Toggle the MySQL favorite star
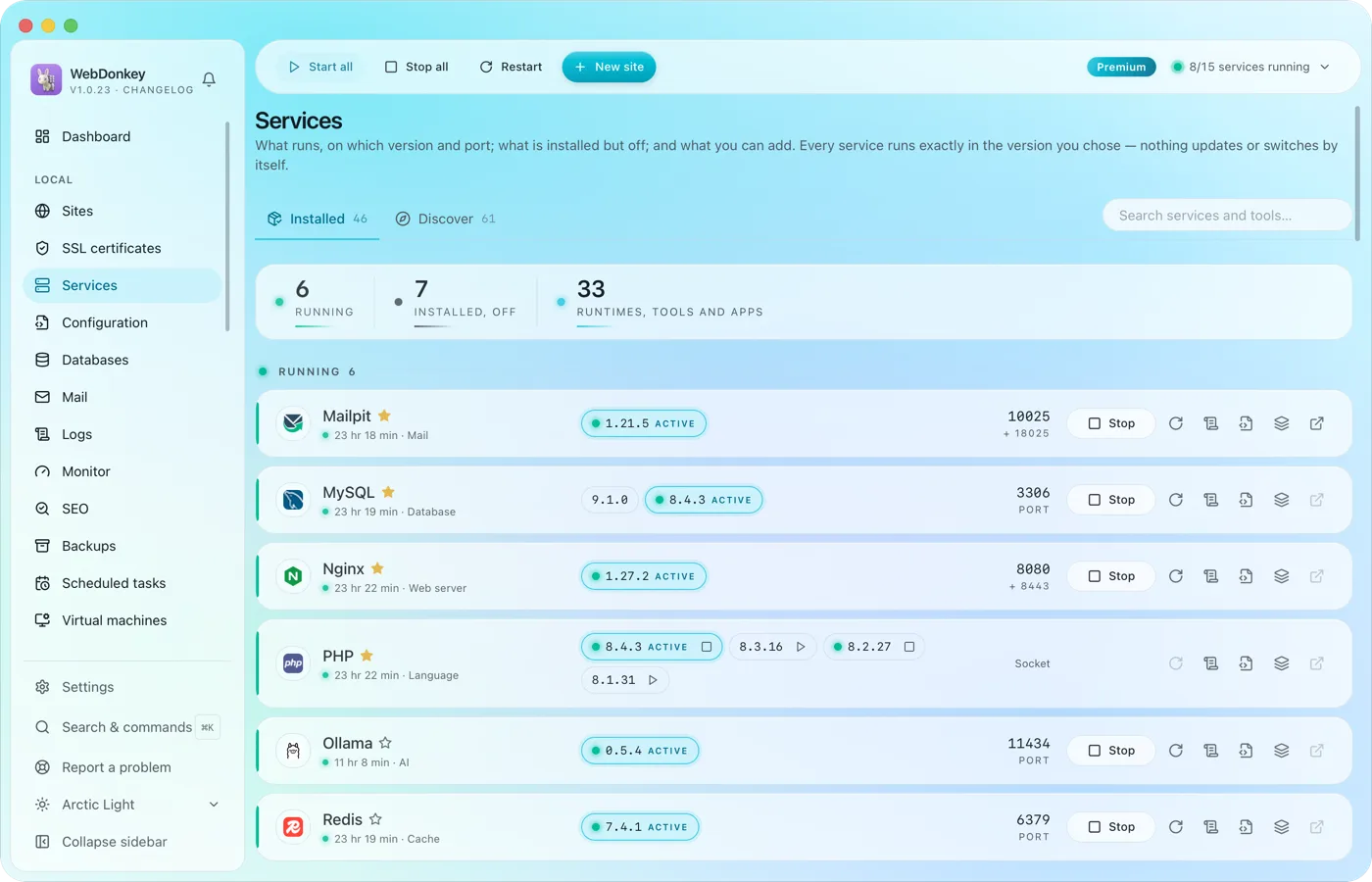This screenshot has width=1372, height=882. click(x=388, y=492)
